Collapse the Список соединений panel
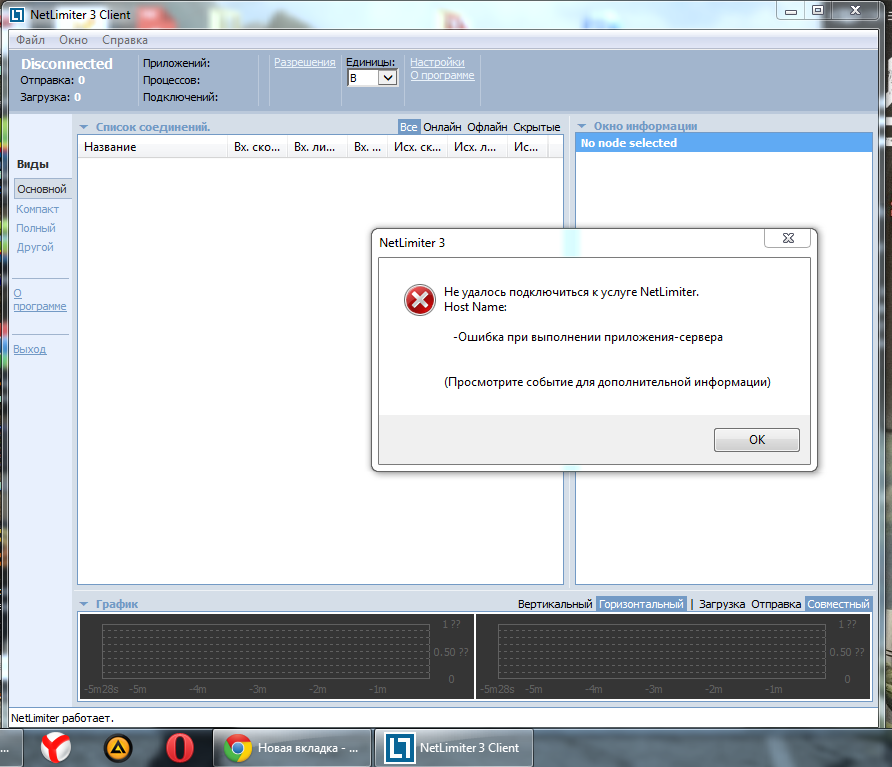This screenshot has width=892, height=767. (x=84, y=127)
